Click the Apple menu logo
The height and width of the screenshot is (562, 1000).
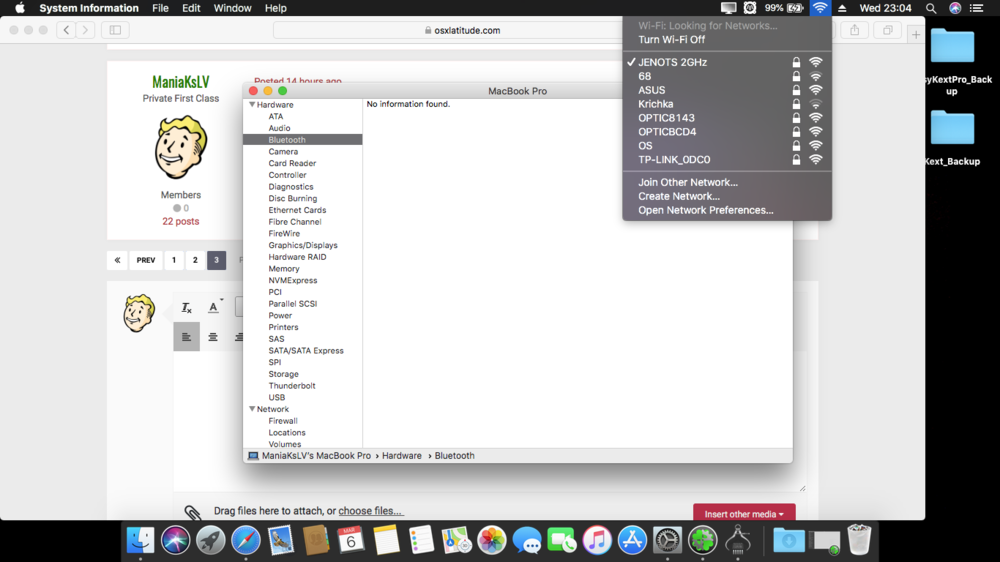20,8
